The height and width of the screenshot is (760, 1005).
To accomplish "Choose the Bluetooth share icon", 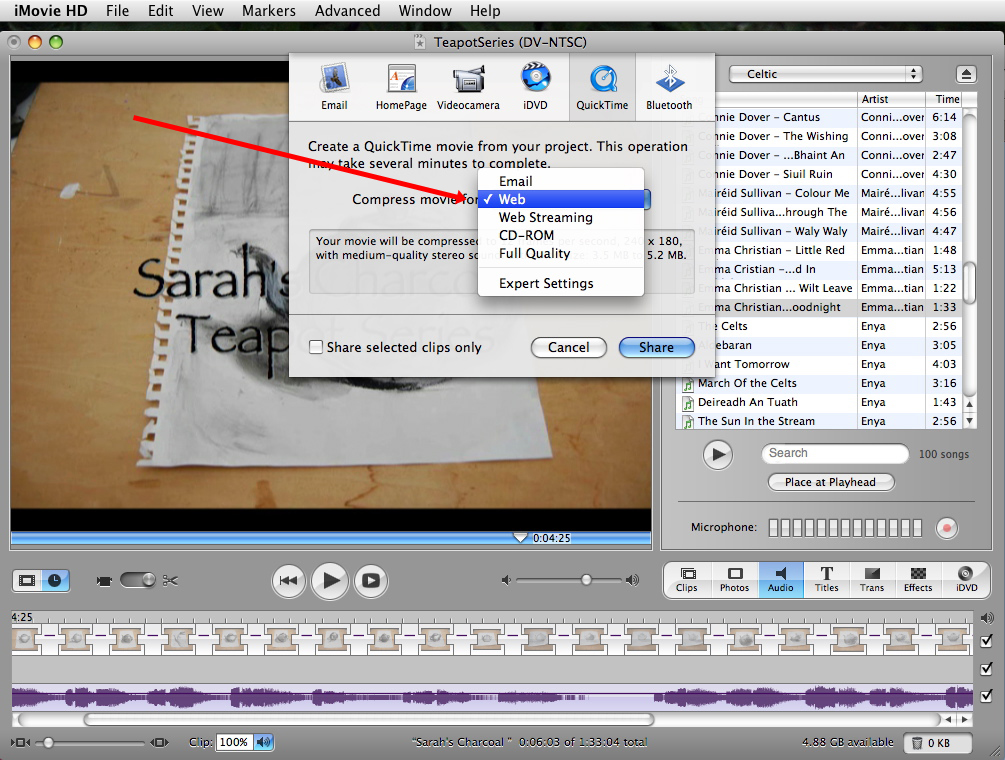I will coord(669,87).
